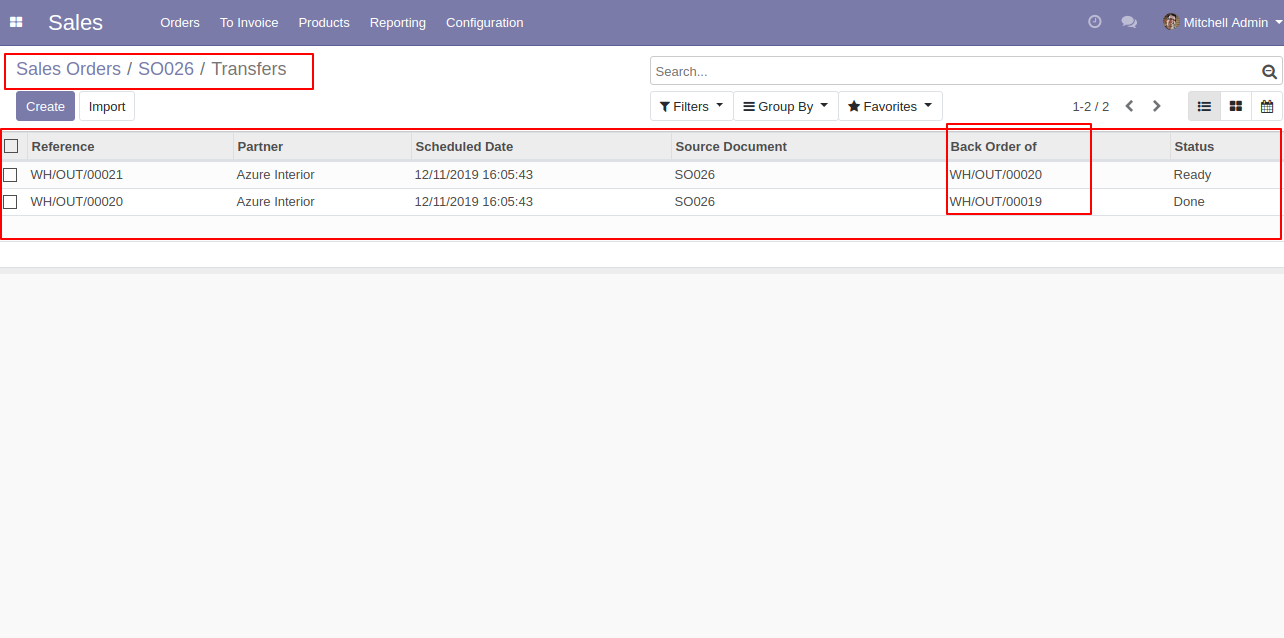Click Mitchell Admin avatar picture
This screenshot has height=638, width=1284.
(1171, 22)
